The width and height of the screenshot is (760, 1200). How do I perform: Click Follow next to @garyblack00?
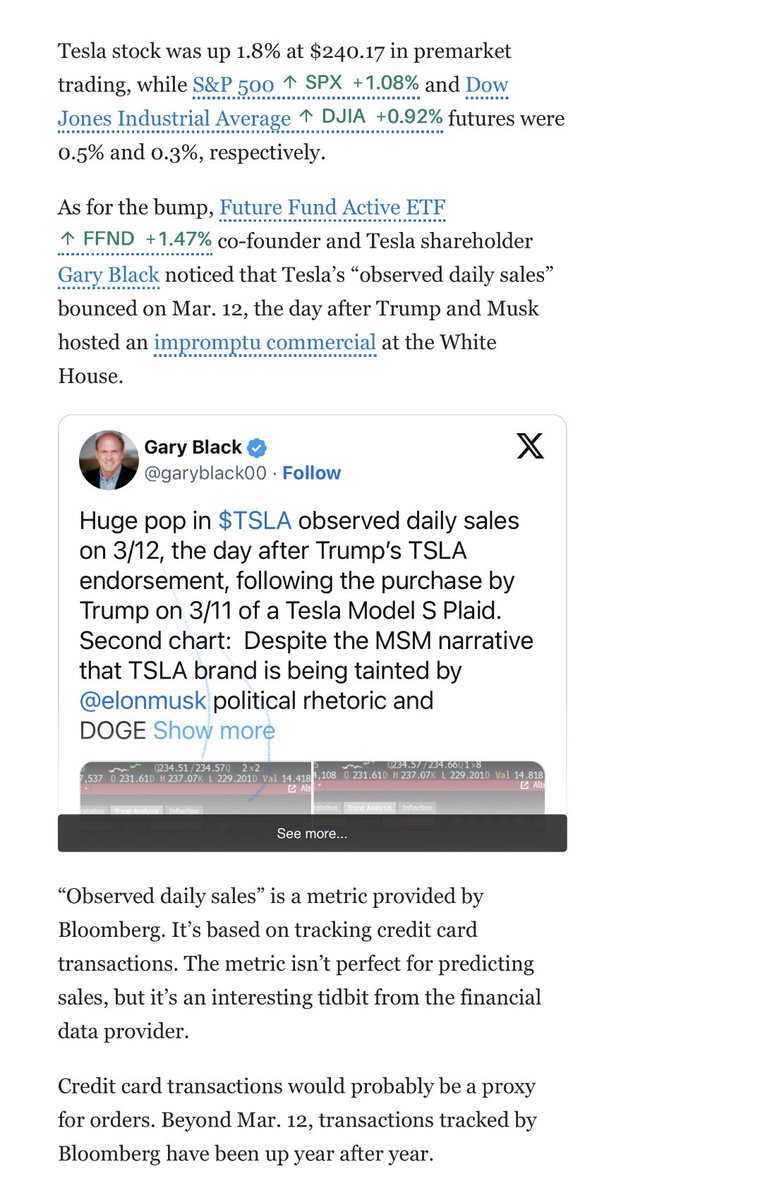tap(311, 473)
